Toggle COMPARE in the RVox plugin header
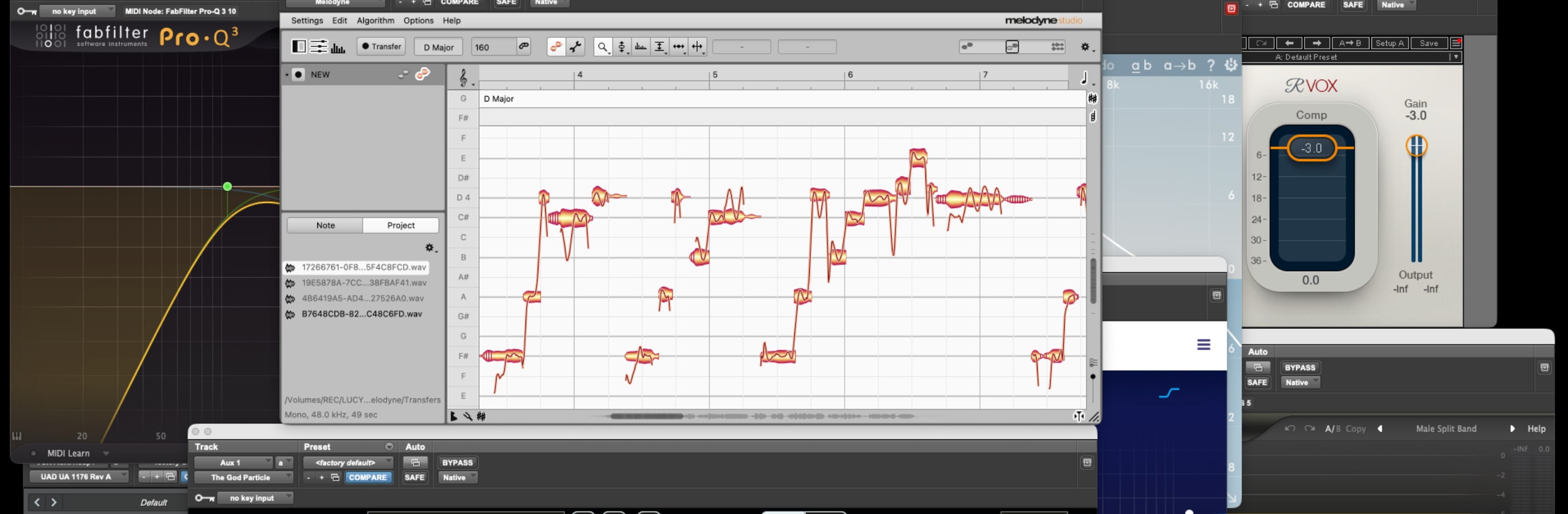Viewport: 1568px width, 514px height. point(1306,5)
